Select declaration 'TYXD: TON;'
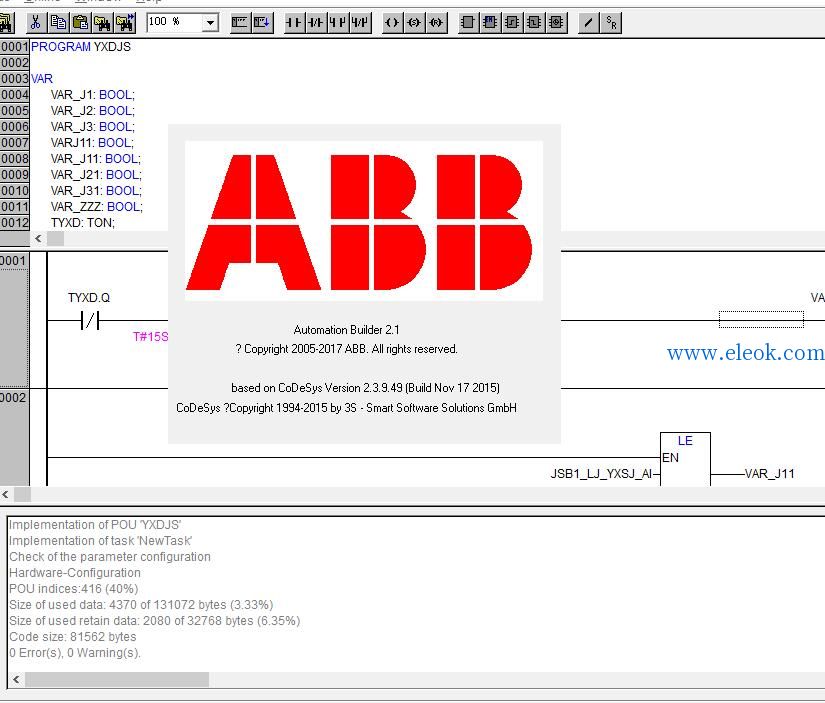This screenshot has height=703, width=825. click(x=83, y=223)
